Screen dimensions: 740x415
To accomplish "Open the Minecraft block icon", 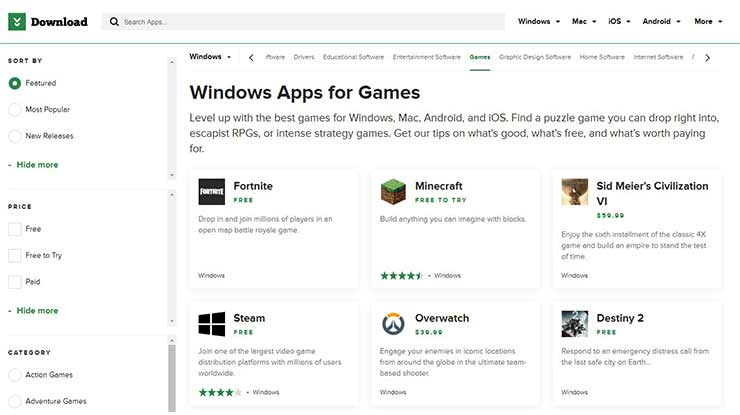I will coord(393,191).
